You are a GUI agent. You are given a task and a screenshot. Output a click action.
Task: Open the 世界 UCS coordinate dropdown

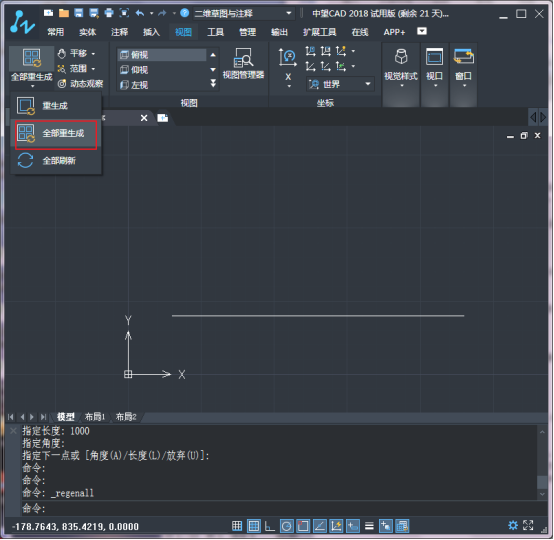coord(340,84)
